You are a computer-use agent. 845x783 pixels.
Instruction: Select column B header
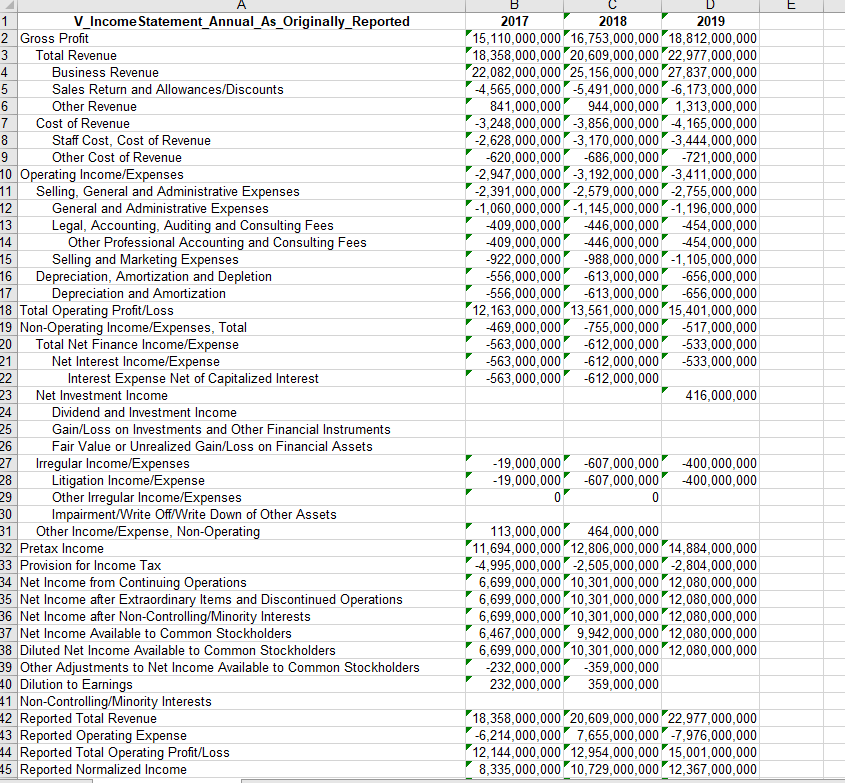coord(513,6)
